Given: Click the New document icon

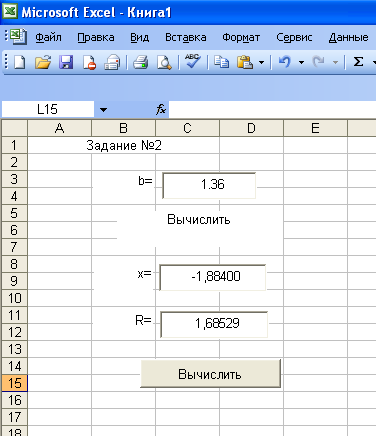Looking at the screenshot, I should point(19,62).
